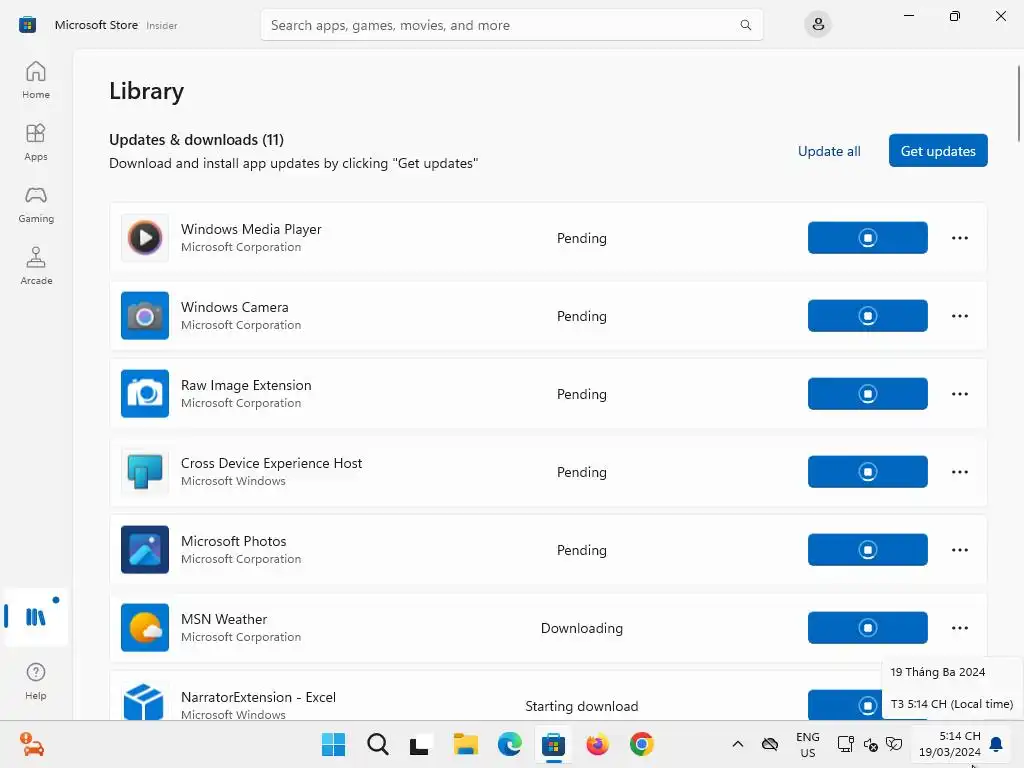1024x768 pixels.
Task: Select the Windows Media Player title text
Action: pos(251,229)
